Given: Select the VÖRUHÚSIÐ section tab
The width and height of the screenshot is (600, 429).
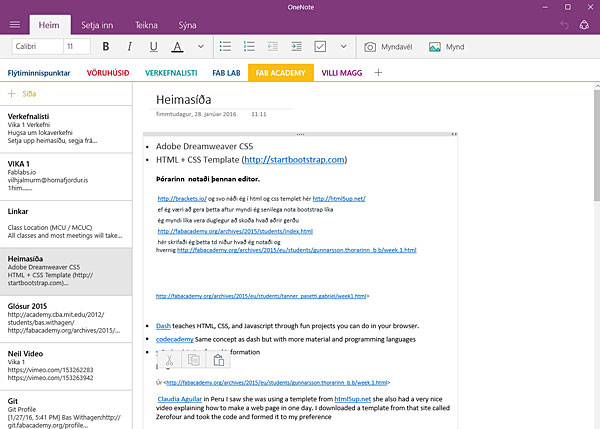Looking at the screenshot, I should pyautogui.click(x=108, y=73).
